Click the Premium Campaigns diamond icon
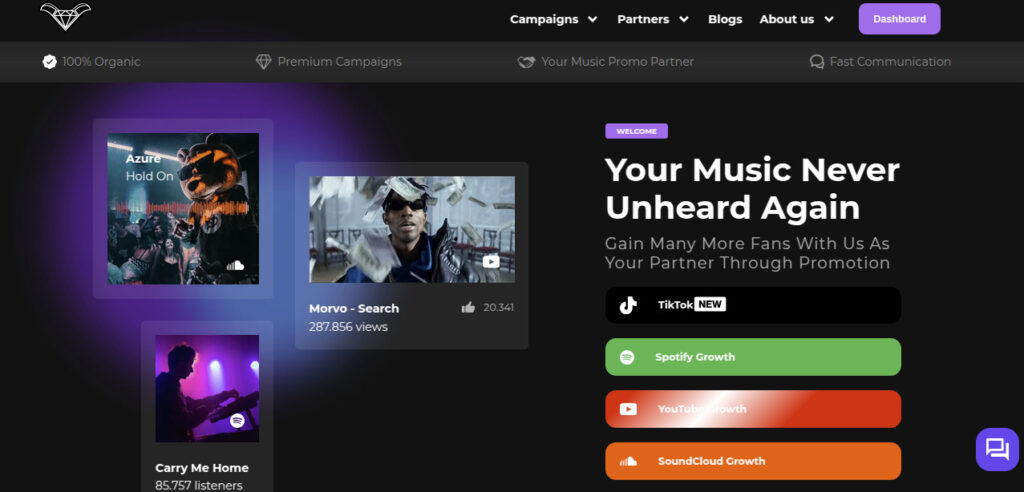Image resolution: width=1024 pixels, height=492 pixels. click(263, 61)
